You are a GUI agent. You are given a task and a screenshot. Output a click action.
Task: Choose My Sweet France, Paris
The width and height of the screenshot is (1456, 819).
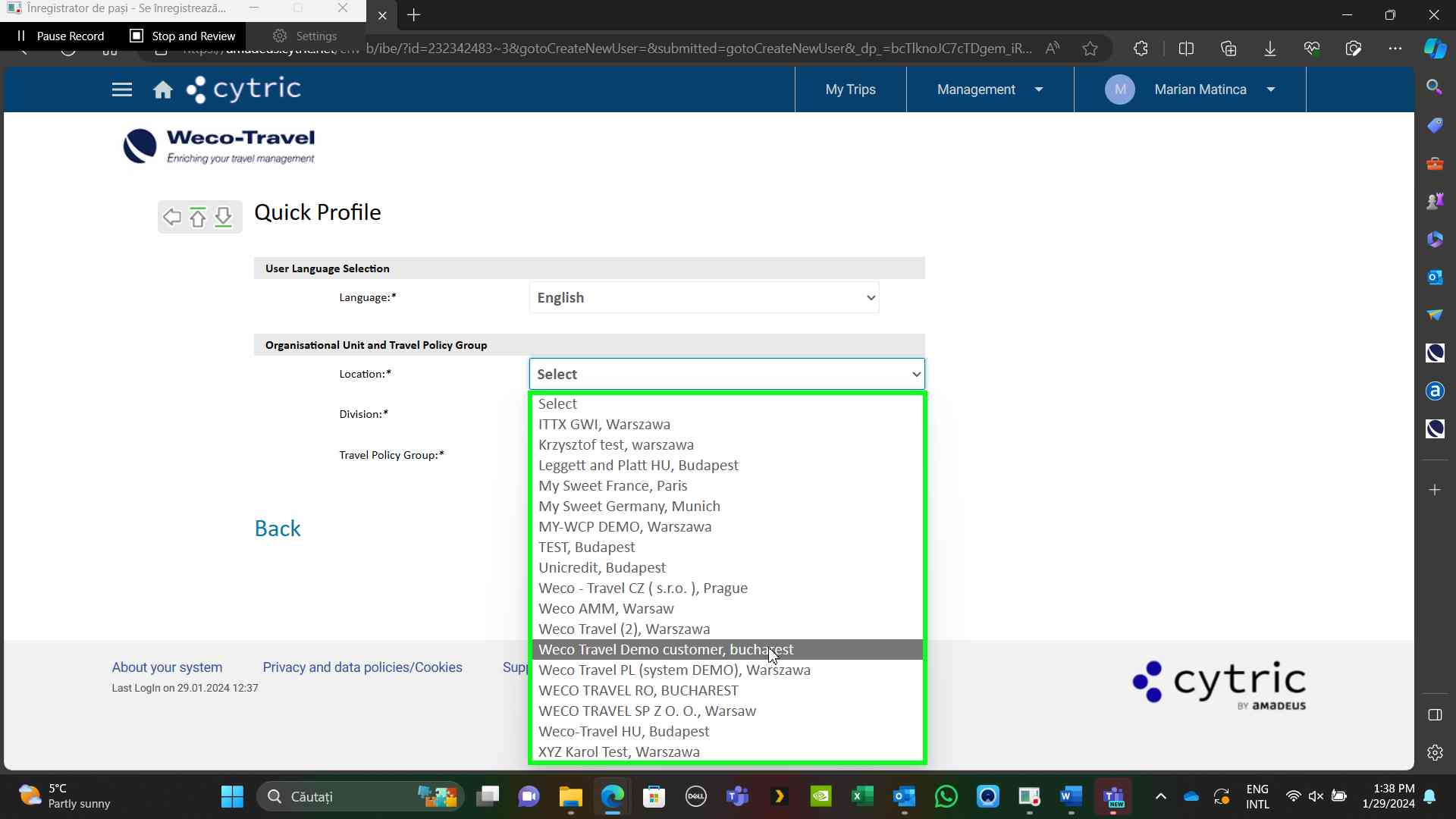coord(727,486)
